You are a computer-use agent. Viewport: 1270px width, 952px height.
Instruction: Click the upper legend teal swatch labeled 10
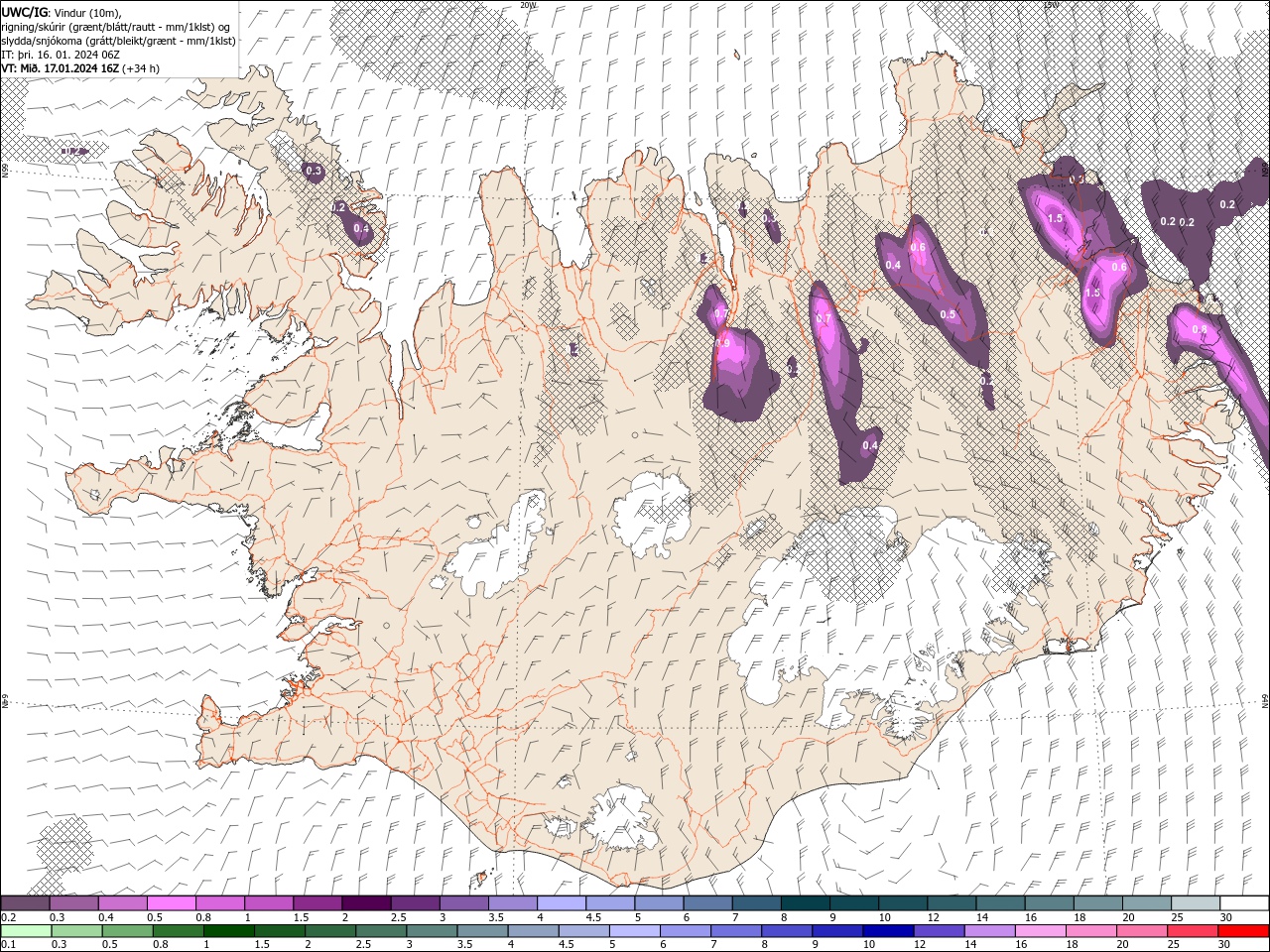[x=903, y=903]
